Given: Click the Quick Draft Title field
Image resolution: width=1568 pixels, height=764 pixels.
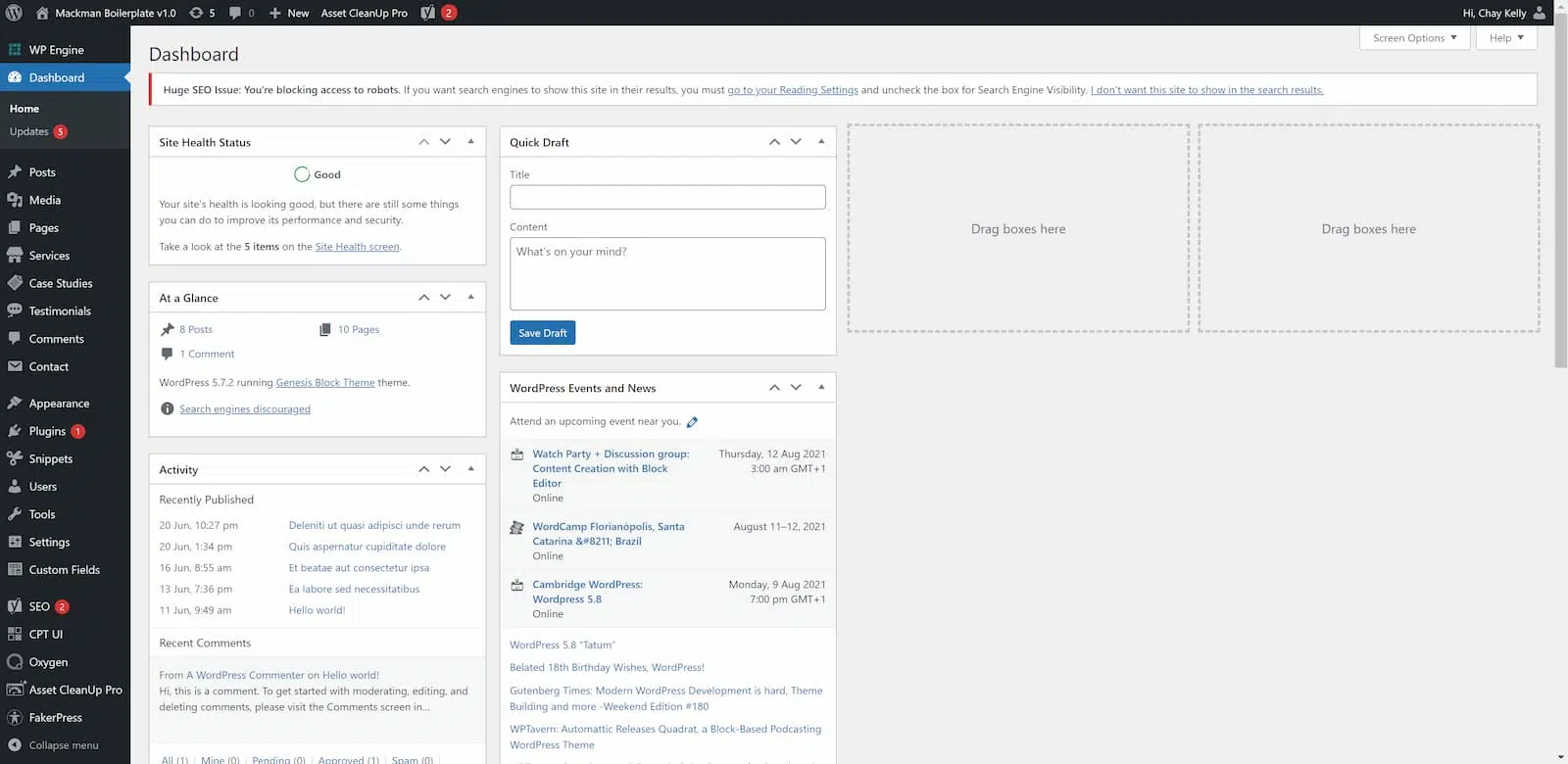Looking at the screenshot, I should (x=667, y=197).
